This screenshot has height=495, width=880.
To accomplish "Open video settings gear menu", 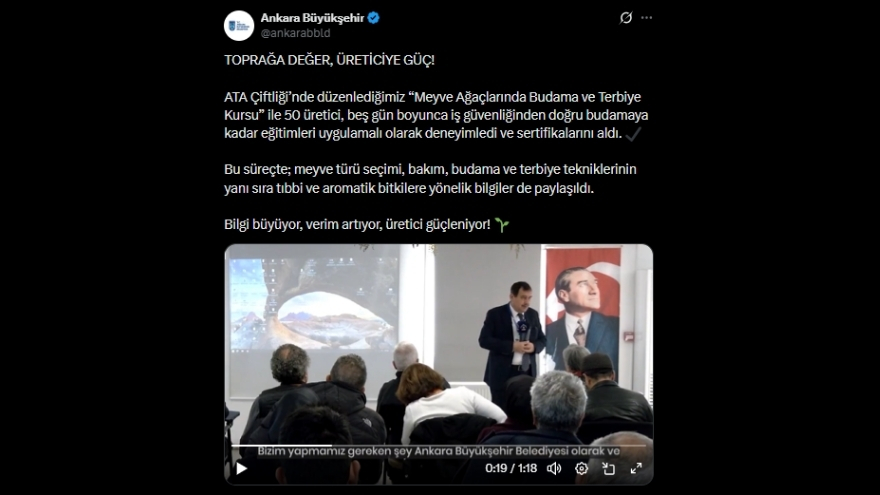I will coord(581,468).
